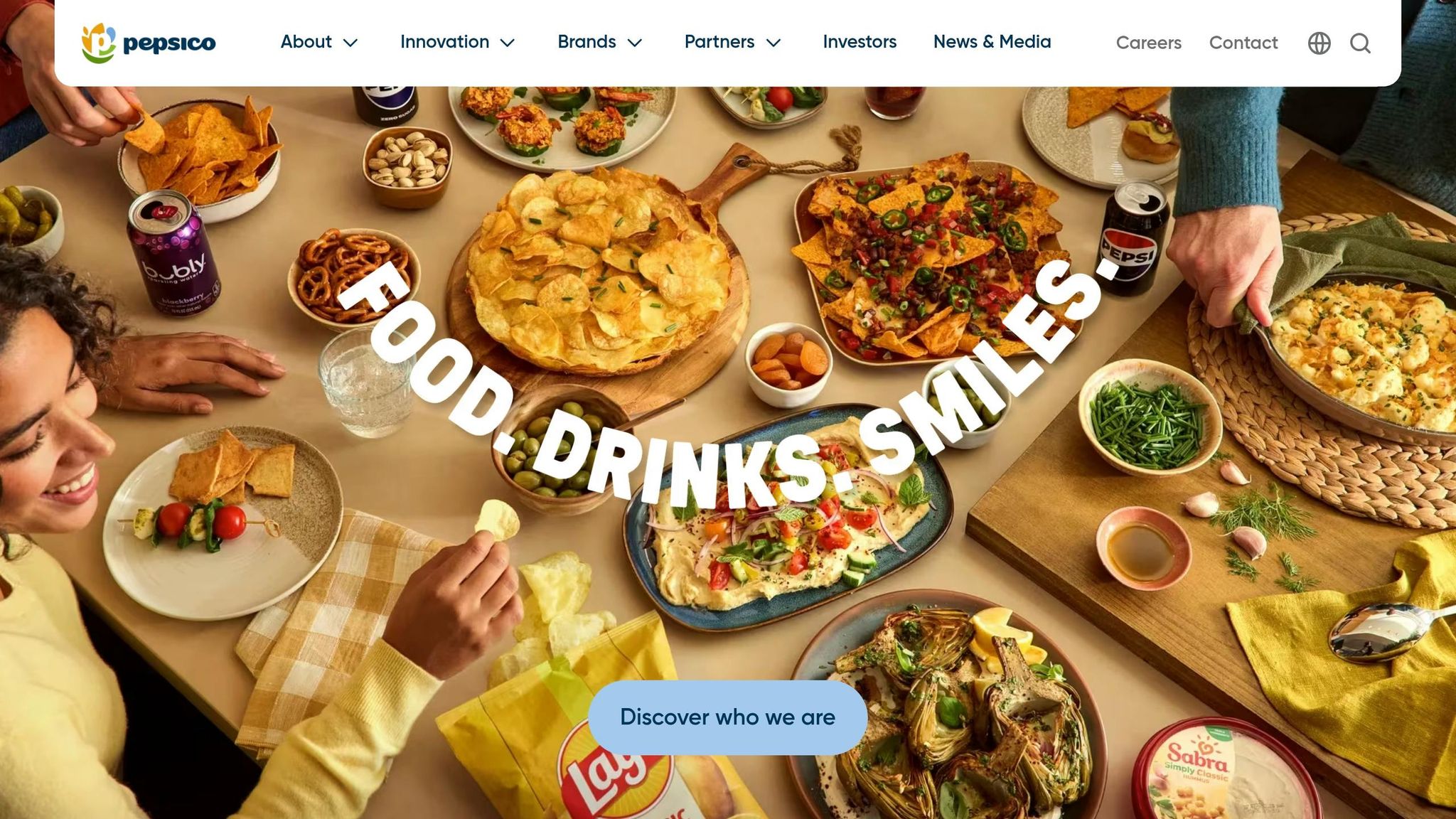Expand the Innovation chevron arrow
Screen dimensions: 1456x819
click(x=508, y=43)
